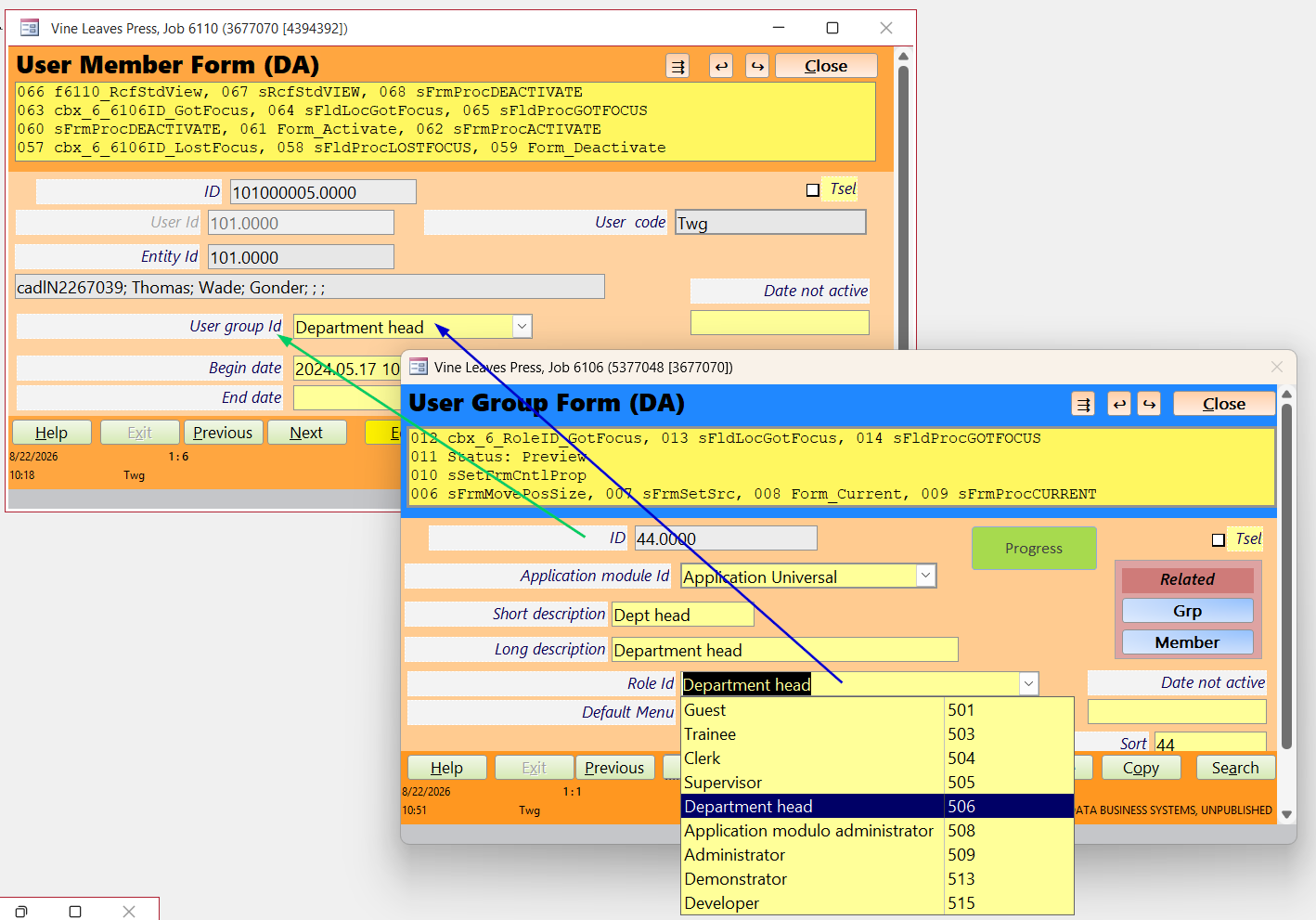The width and height of the screenshot is (1316, 920).
Task: Select Department head 506 in list
Action: pos(877,807)
